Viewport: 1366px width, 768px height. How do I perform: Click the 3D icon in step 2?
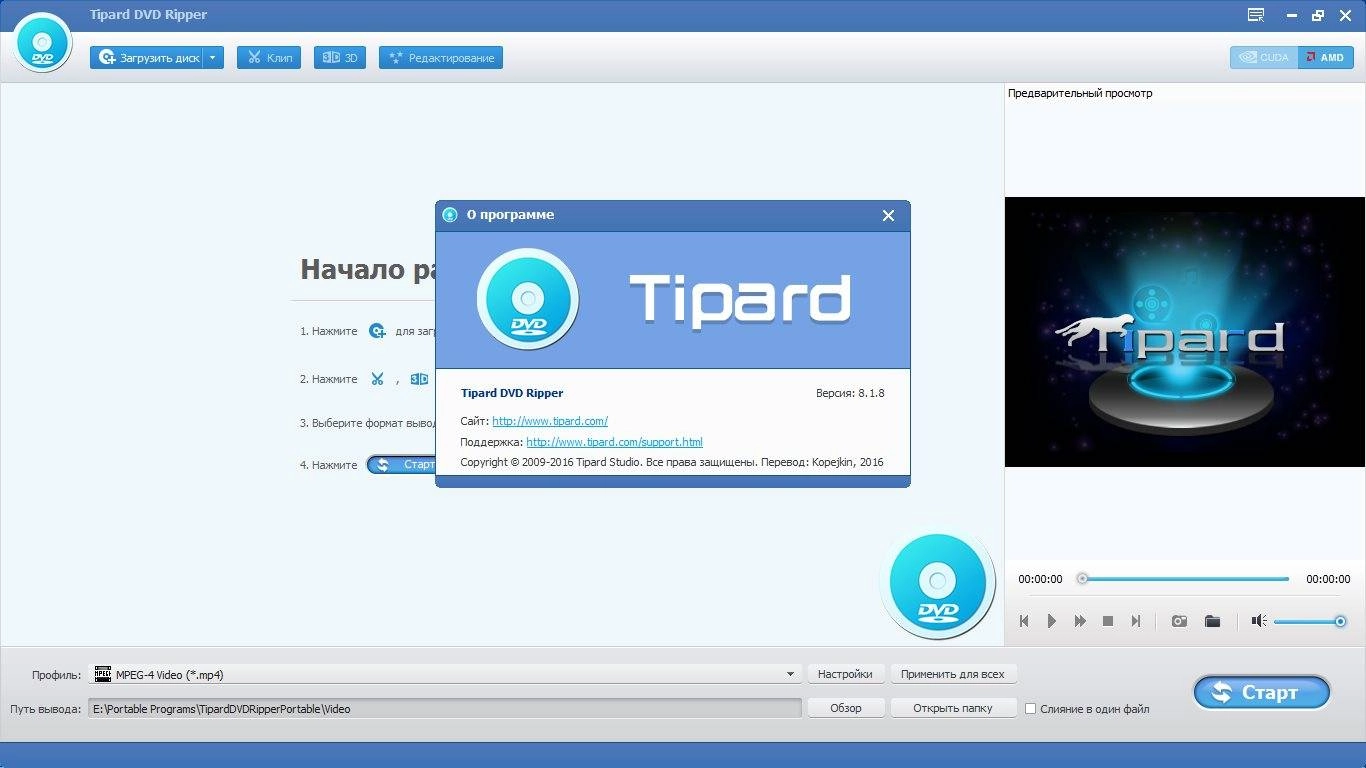420,379
